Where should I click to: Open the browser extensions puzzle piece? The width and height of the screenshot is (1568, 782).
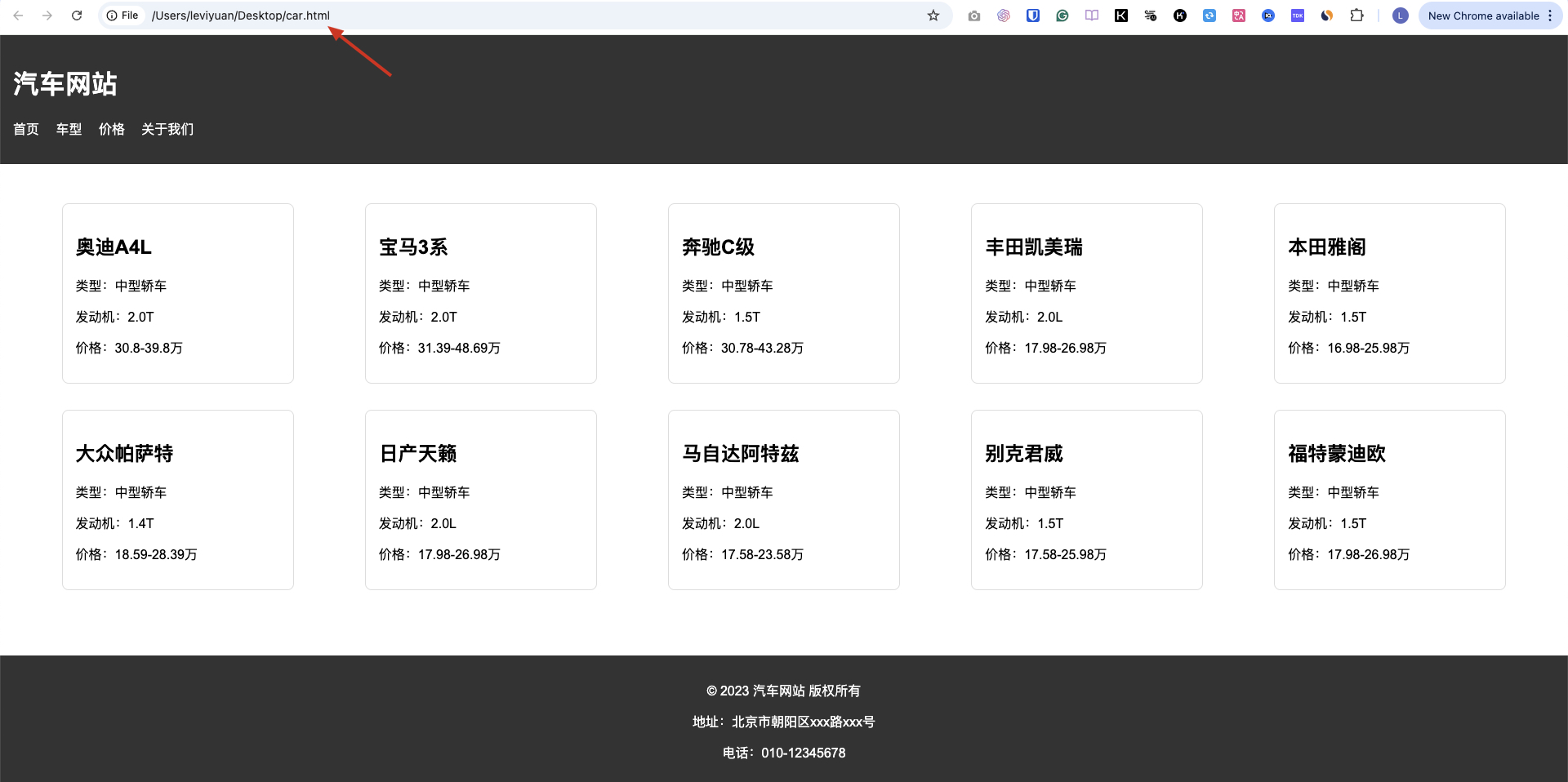[1356, 16]
